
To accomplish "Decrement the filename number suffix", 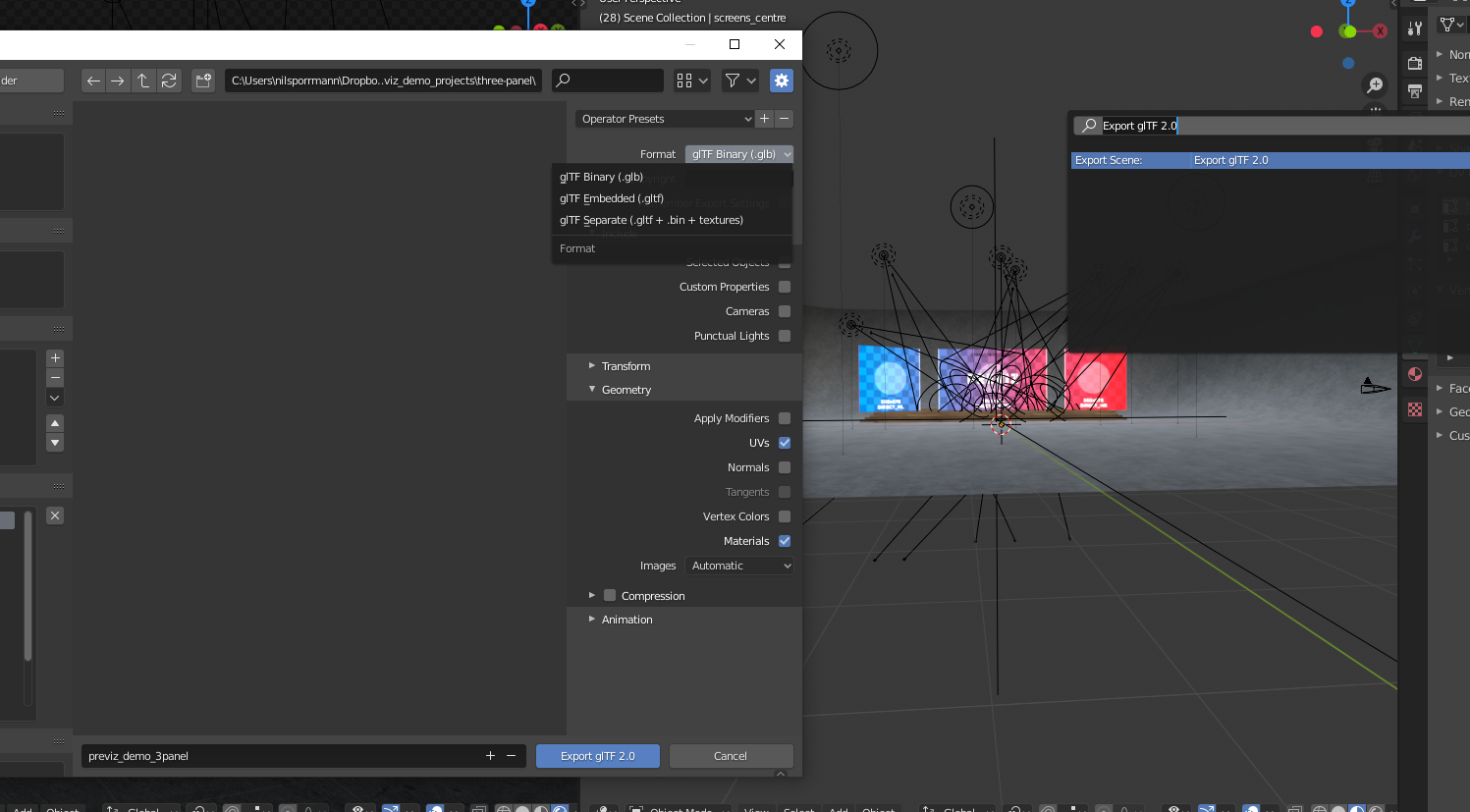I will click(511, 756).
